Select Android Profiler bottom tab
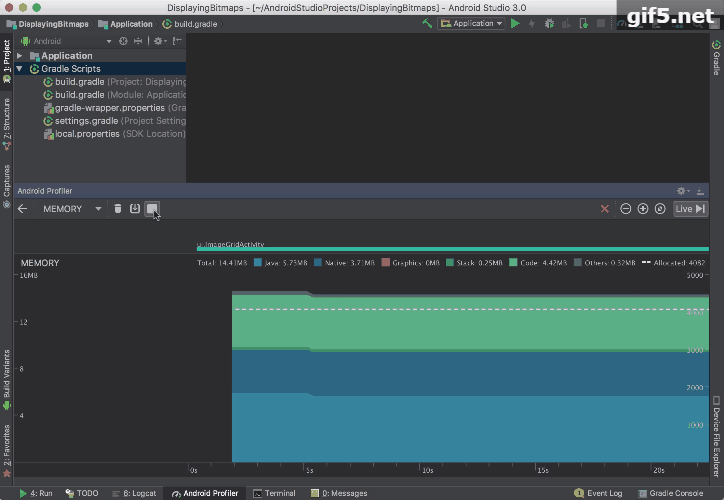Screen dimensions: 724x500 tap(205, 493)
